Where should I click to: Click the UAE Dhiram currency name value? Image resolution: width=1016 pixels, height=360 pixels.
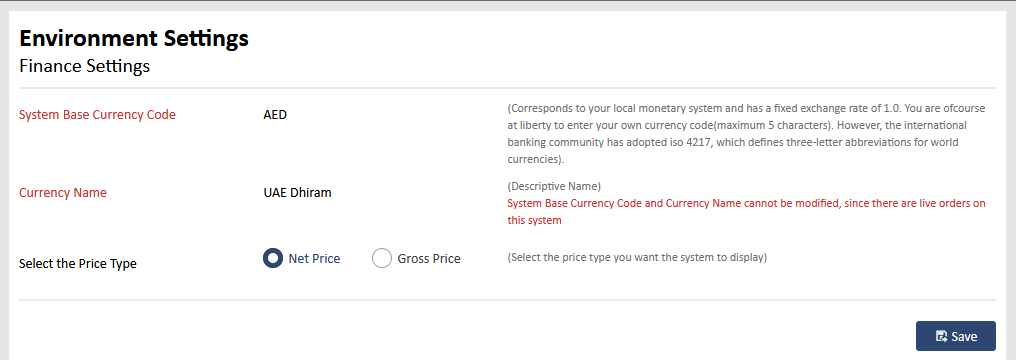297,192
